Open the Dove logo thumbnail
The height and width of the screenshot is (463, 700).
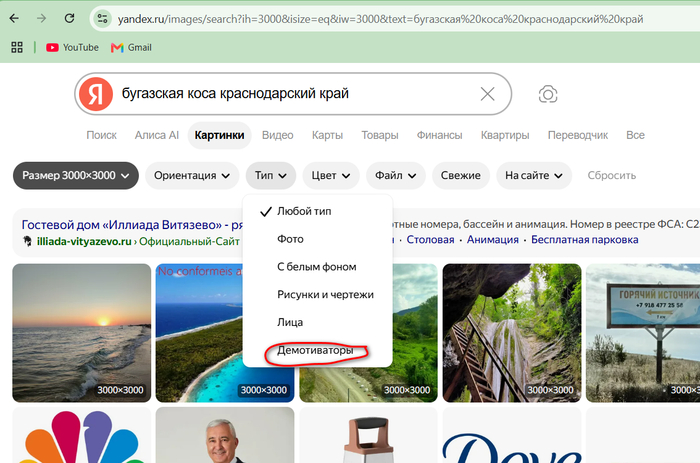[512, 435]
